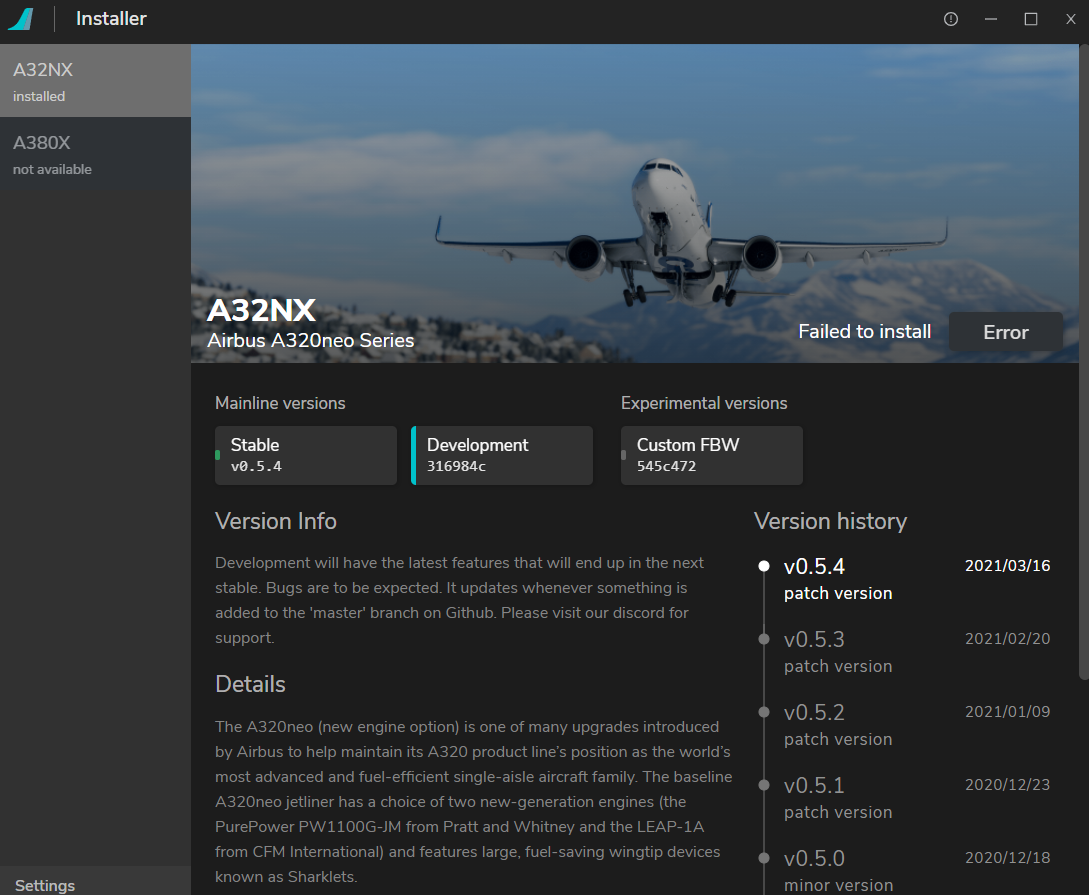Open Settings at the sidebar bottom

pos(95,882)
